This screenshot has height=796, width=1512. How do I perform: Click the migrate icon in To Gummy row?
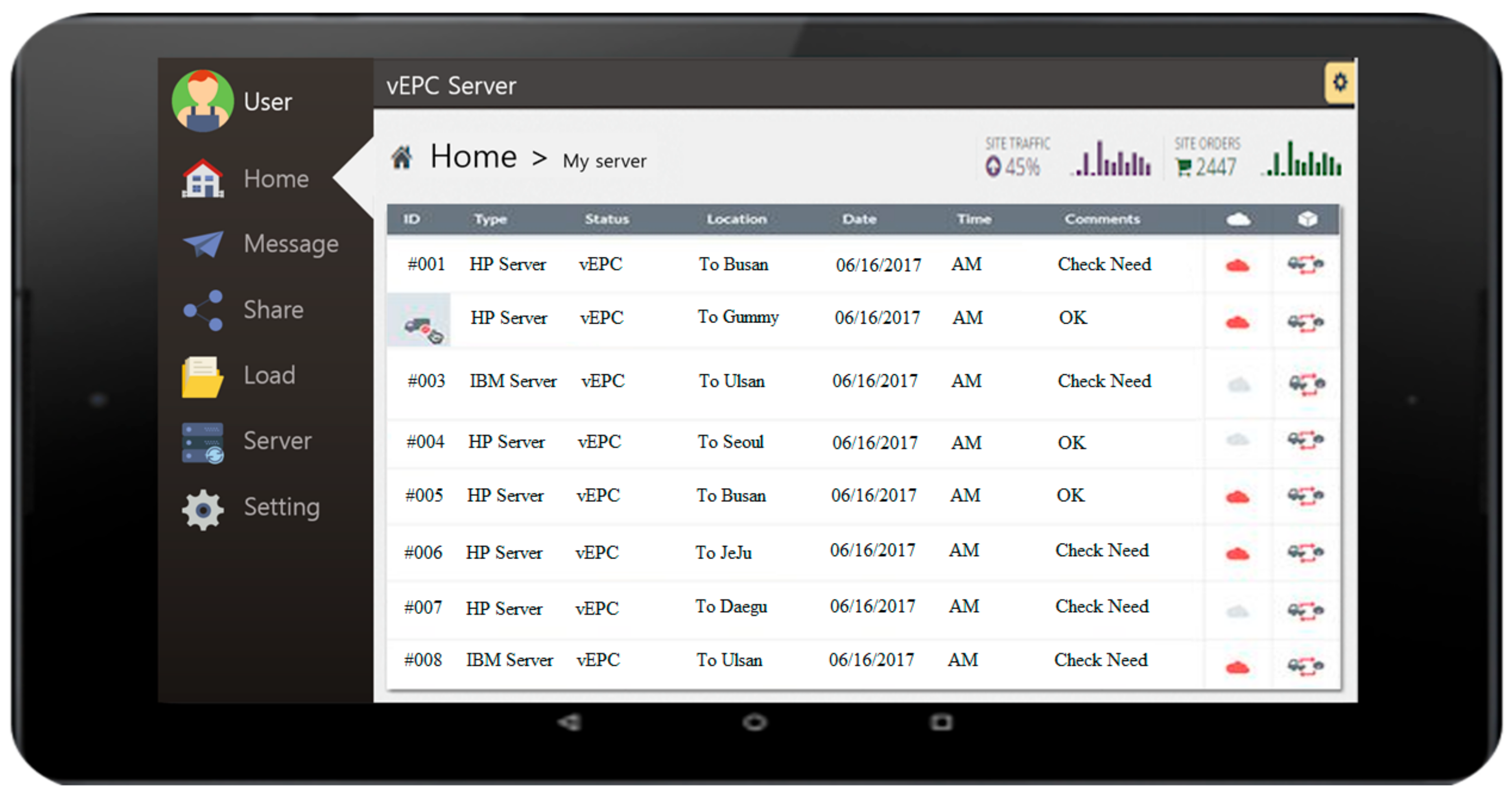click(x=1305, y=322)
